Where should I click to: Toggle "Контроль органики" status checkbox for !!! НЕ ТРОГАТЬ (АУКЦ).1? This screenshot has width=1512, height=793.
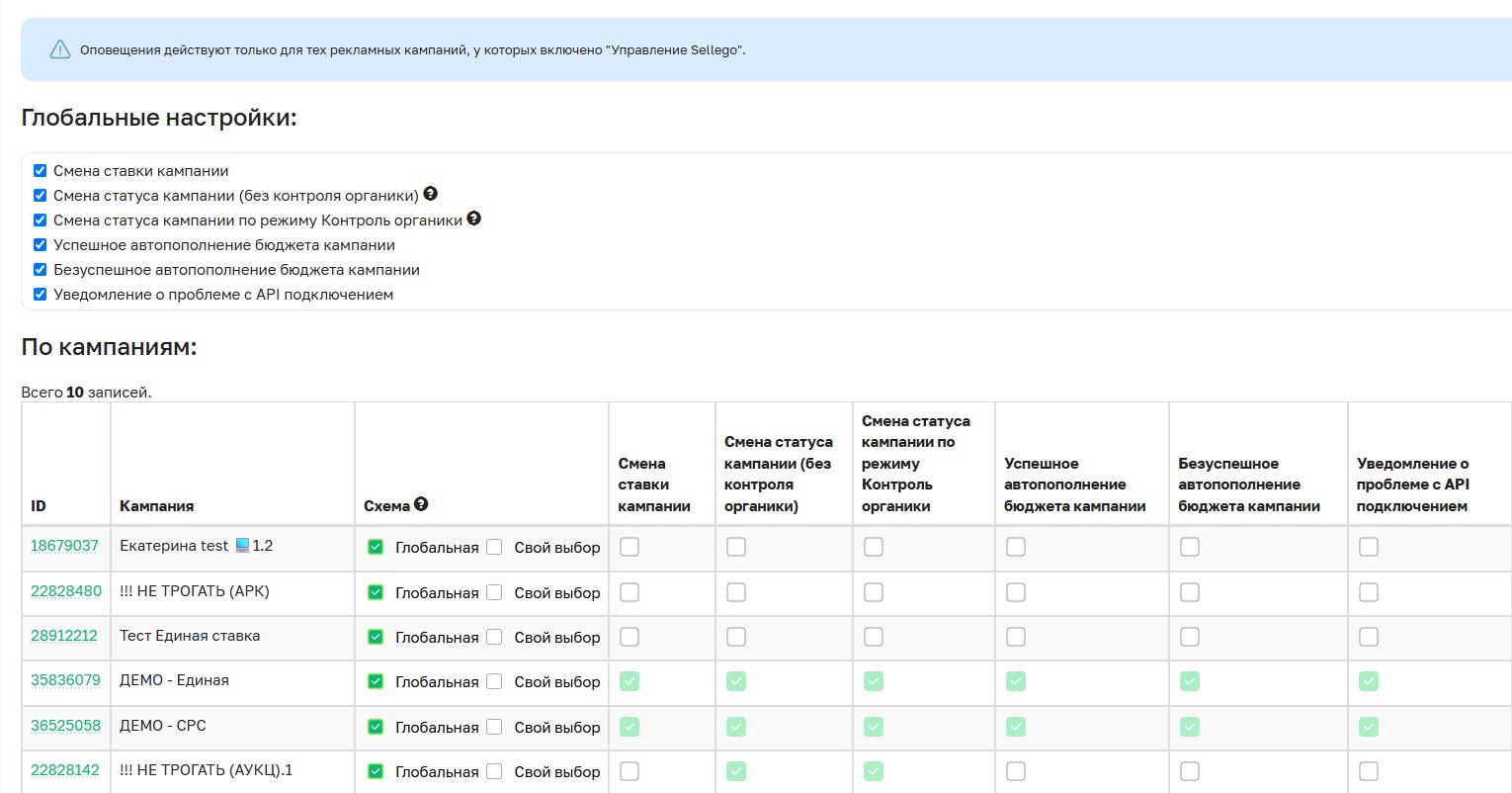pos(874,771)
